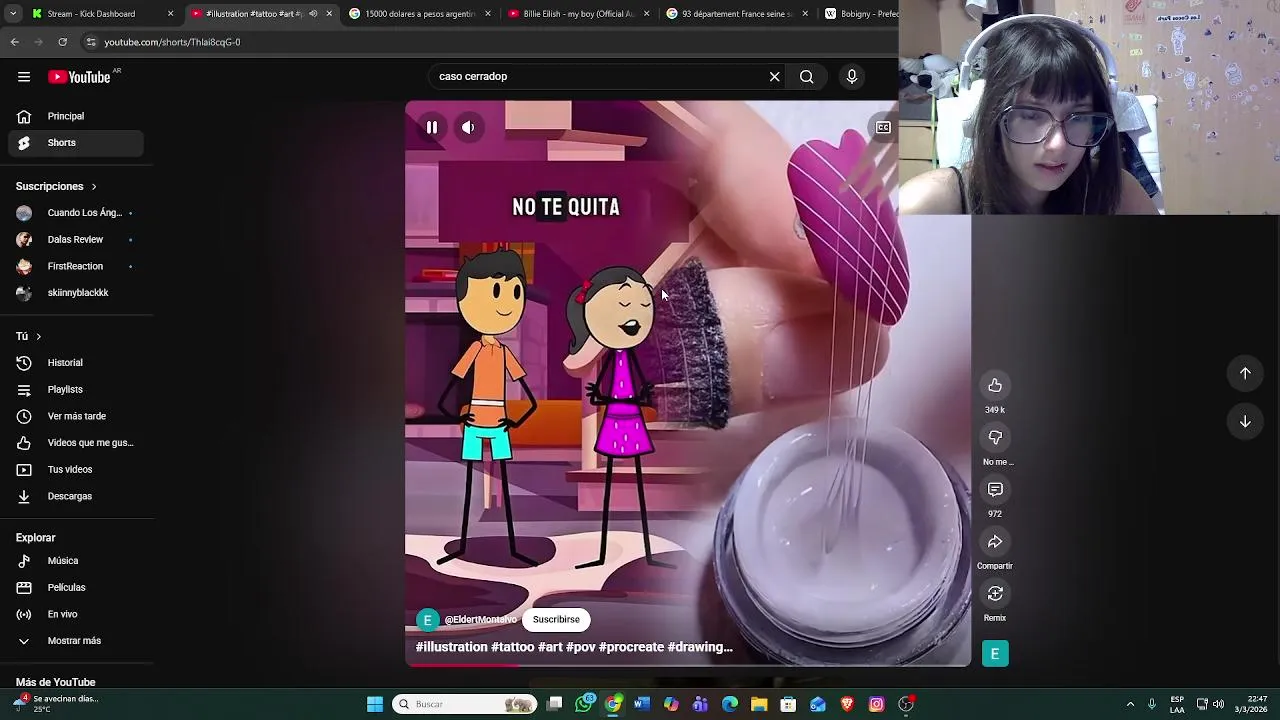Open skiinnyblackkk channel
Viewport: 1280px width, 720px height.
click(76, 293)
